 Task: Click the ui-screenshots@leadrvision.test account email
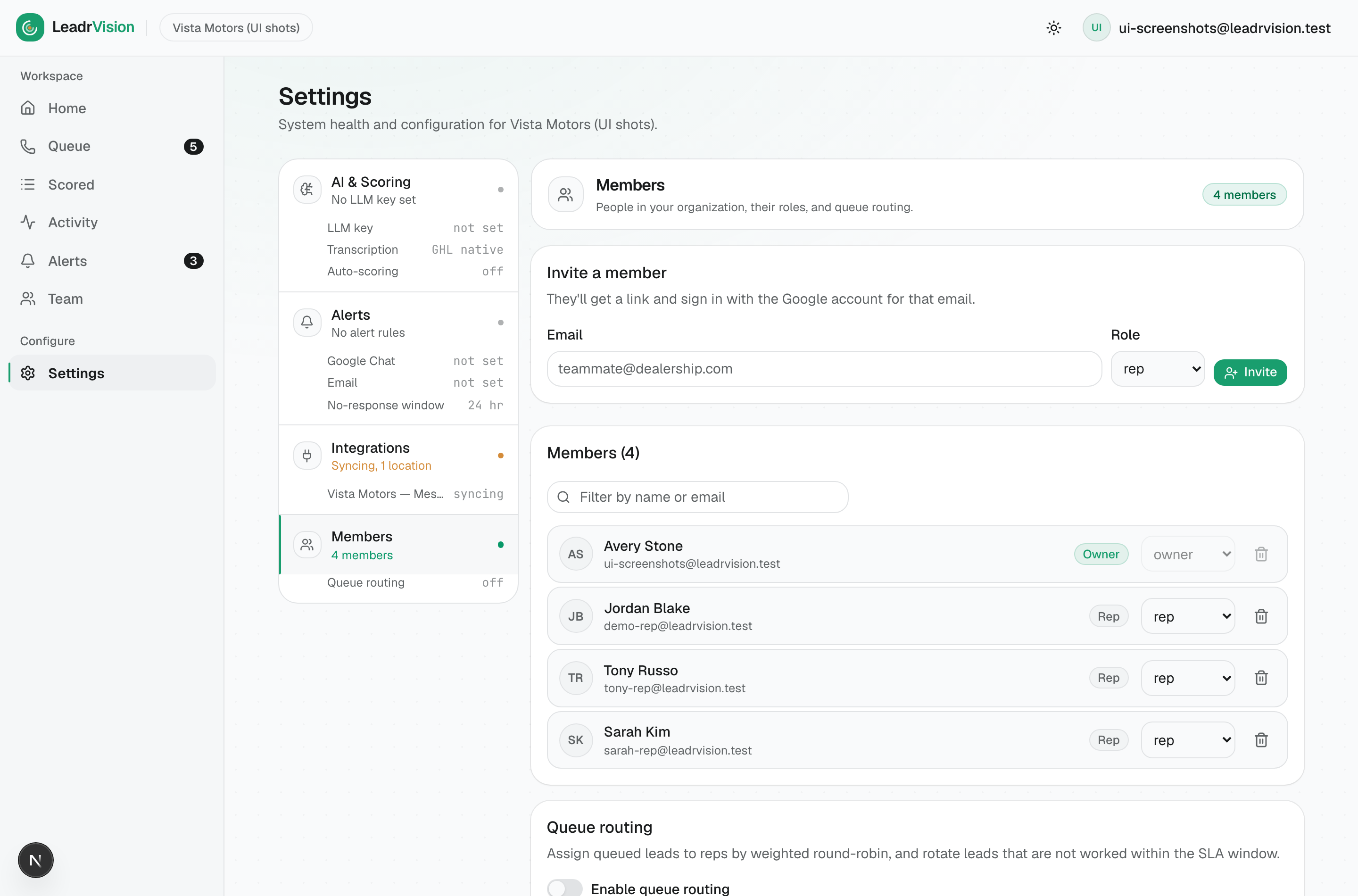click(x=1224, y=27)
